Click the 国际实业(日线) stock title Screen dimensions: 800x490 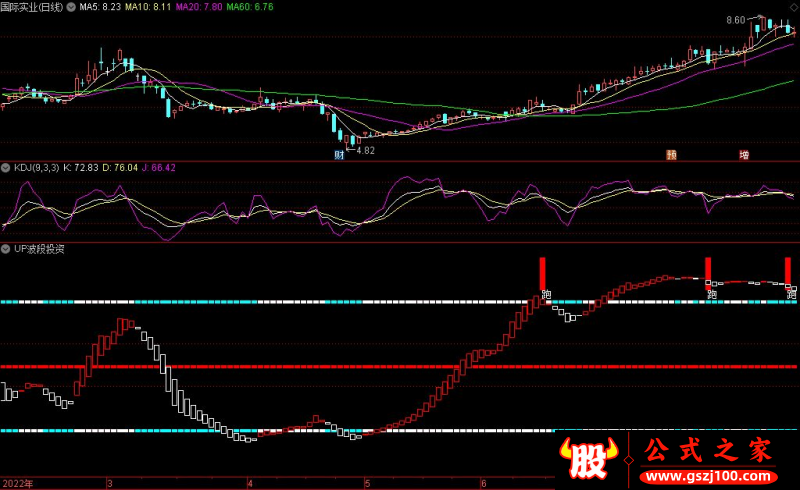32,7
